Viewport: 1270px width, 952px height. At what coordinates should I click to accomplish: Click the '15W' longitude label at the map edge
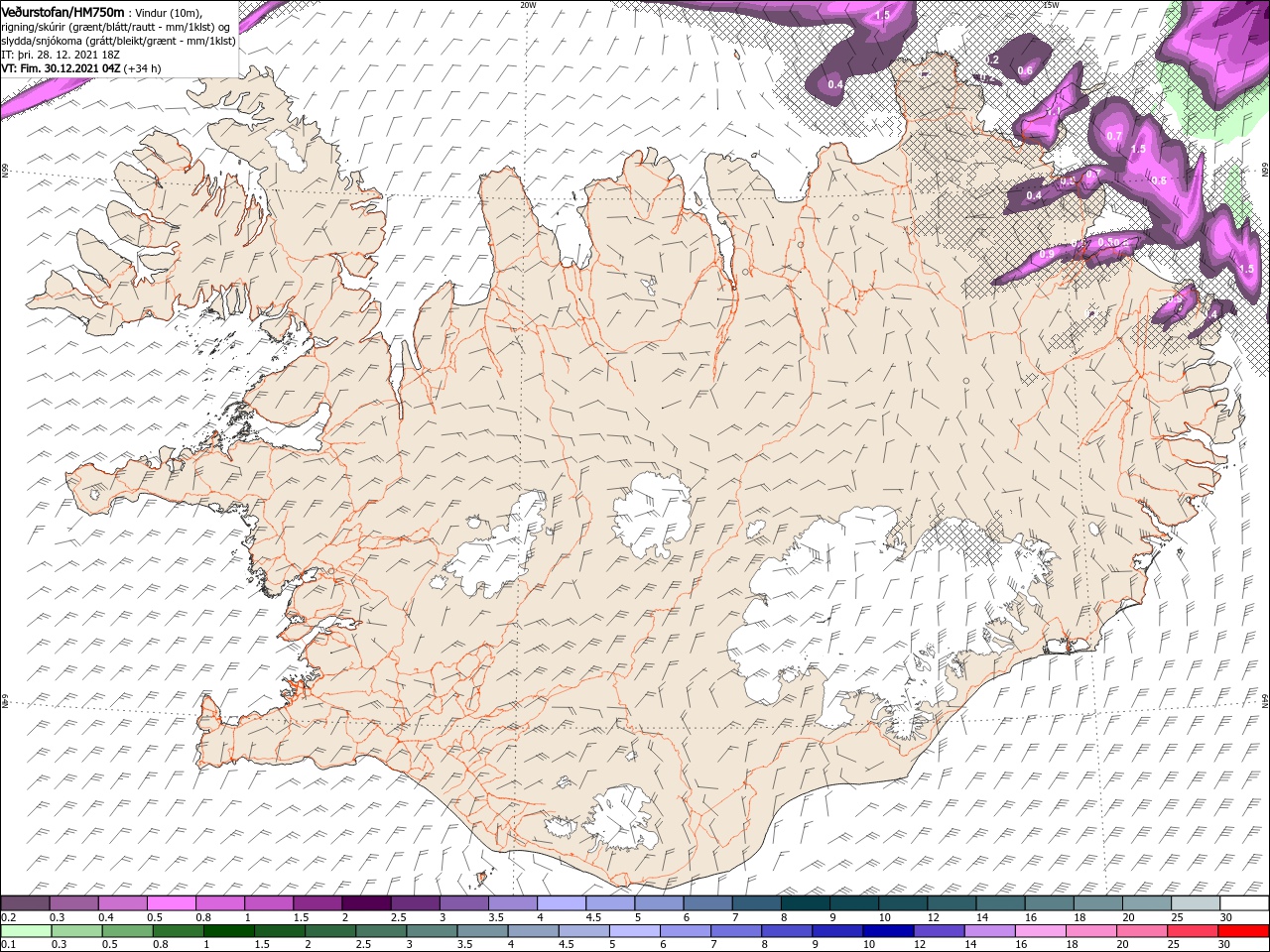(x=1051, y=4)
